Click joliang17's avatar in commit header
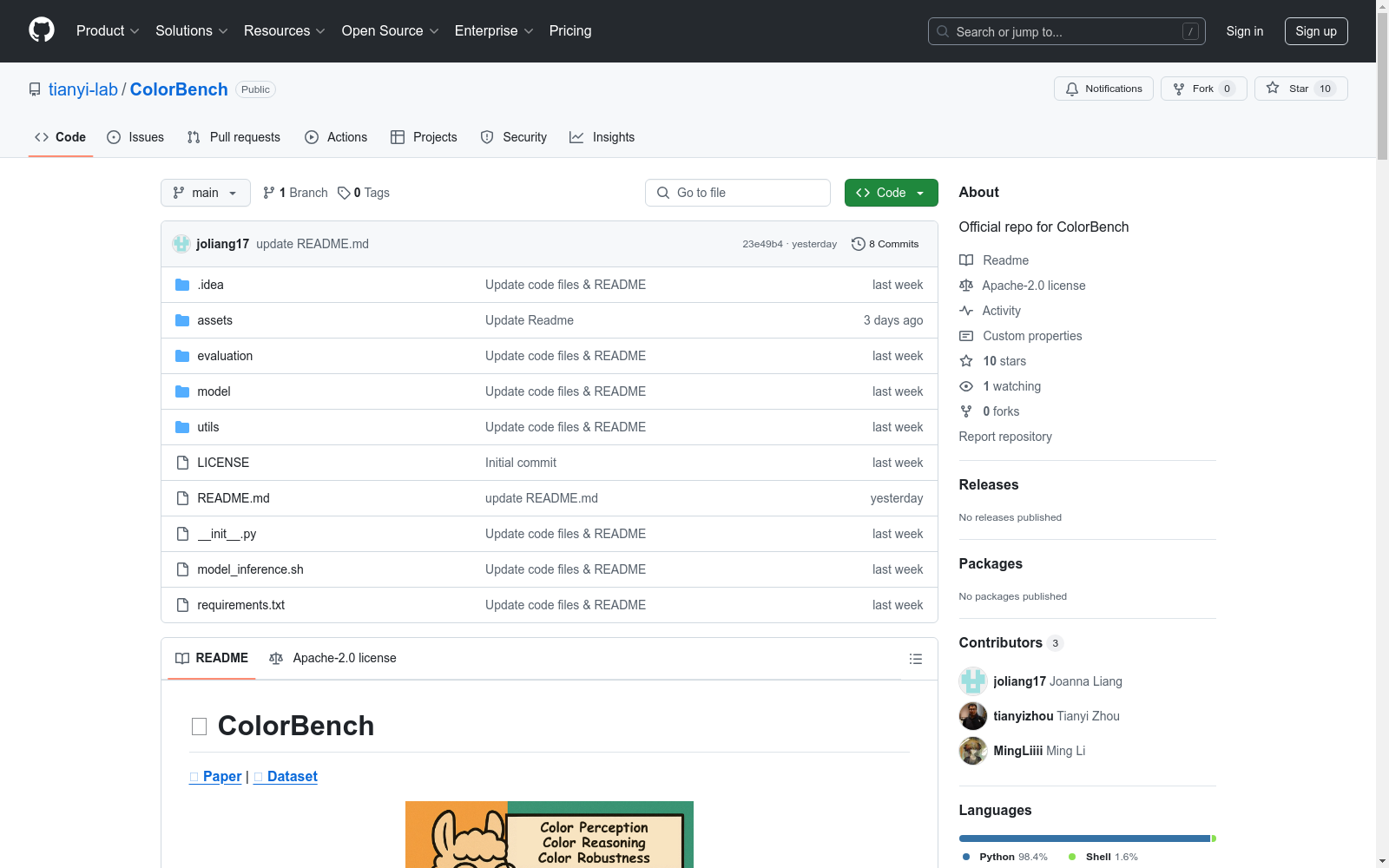1389x868 pixels. pyautogui.click(x=181, y=244)
